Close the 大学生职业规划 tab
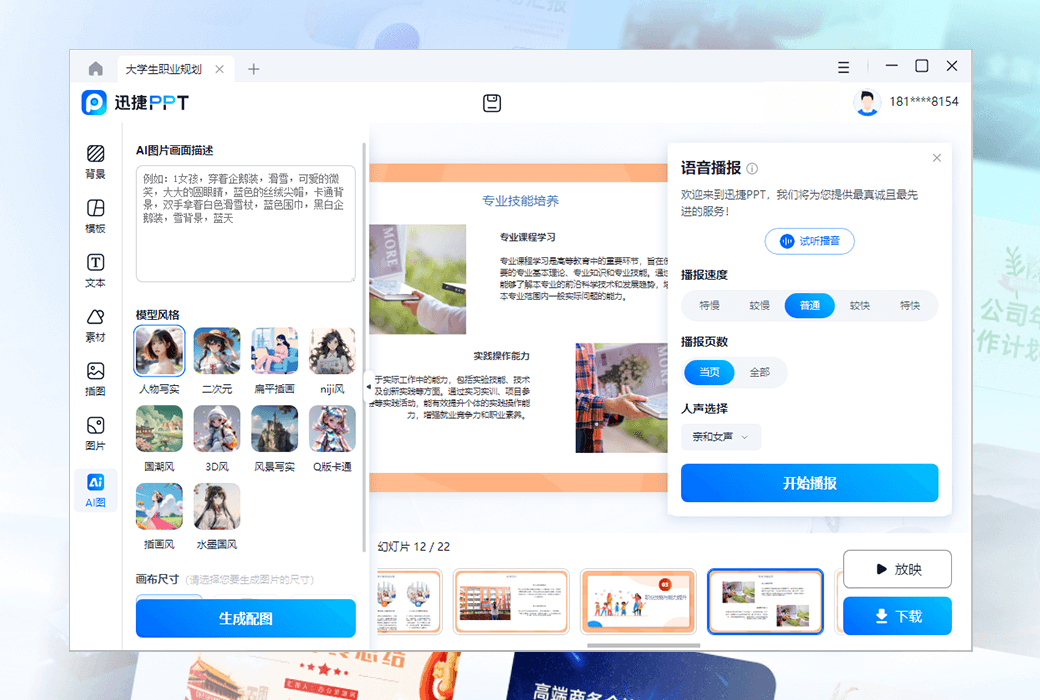The width and height of the screenshot is (1040, 700). [220, 69]
